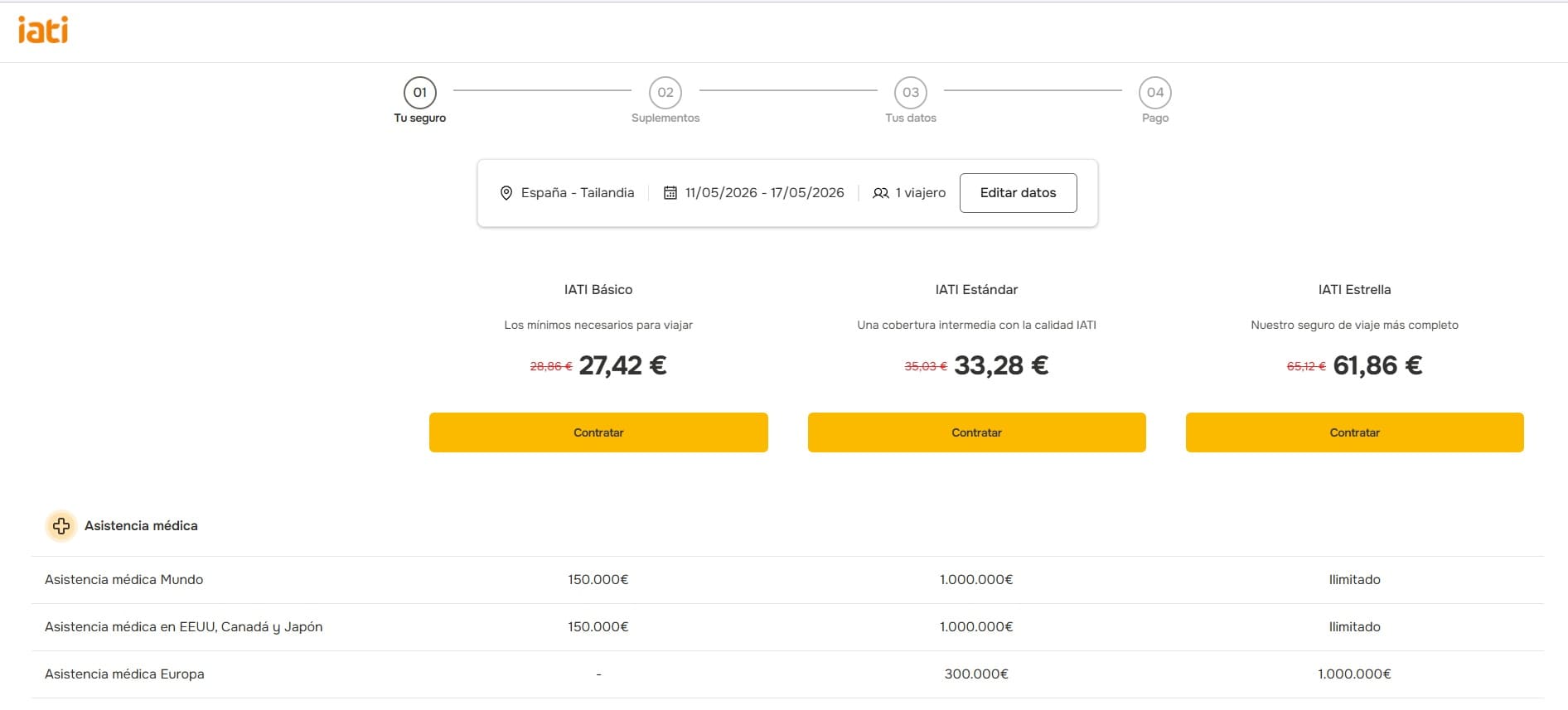
Task: Click the Asistencia médica Mundo row label
Action: 123,580
